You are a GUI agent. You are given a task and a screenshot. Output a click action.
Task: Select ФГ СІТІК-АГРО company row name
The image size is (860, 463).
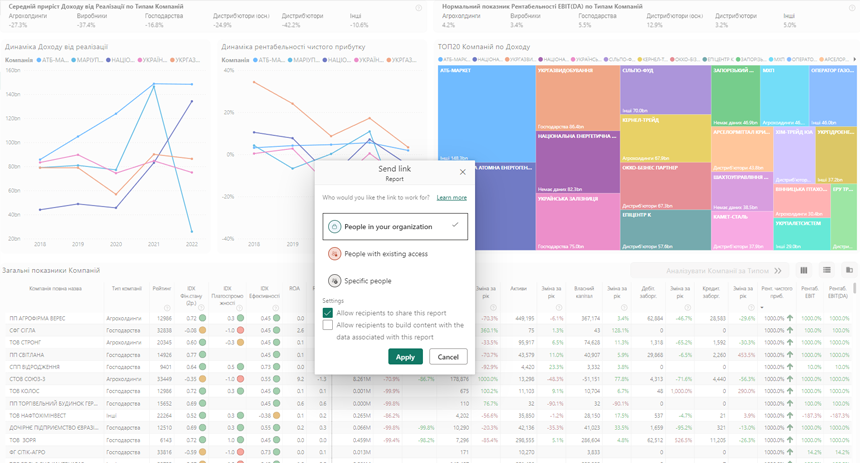(27, 453)
